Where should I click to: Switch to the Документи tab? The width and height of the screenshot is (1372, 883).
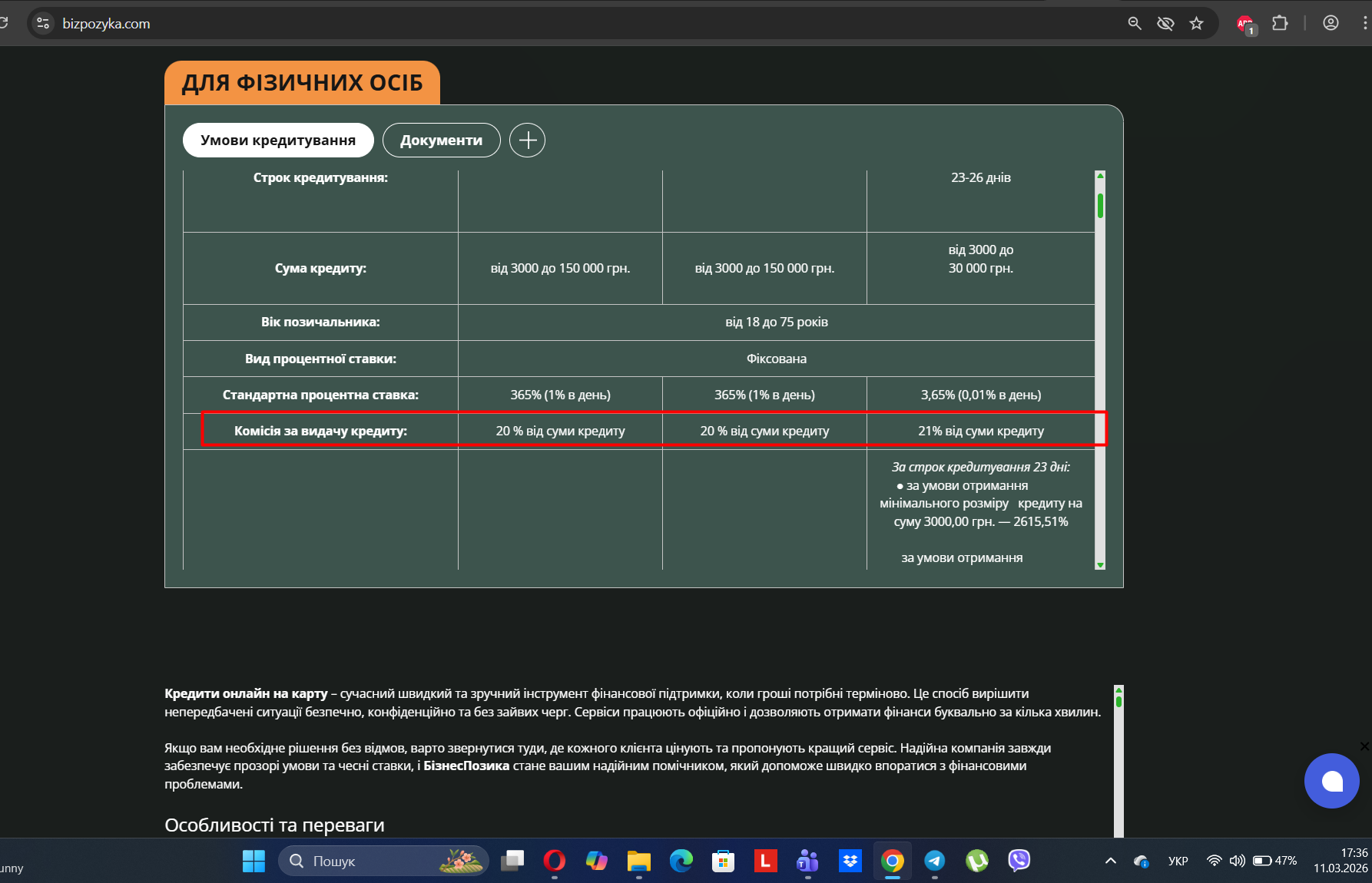point(441,141)
